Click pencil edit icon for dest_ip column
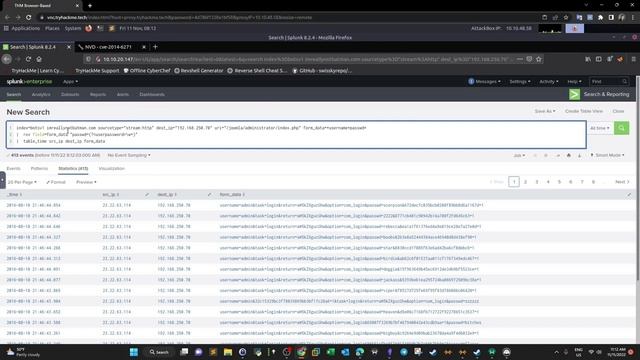The image size is (640, 360). [x=209, y=195]
